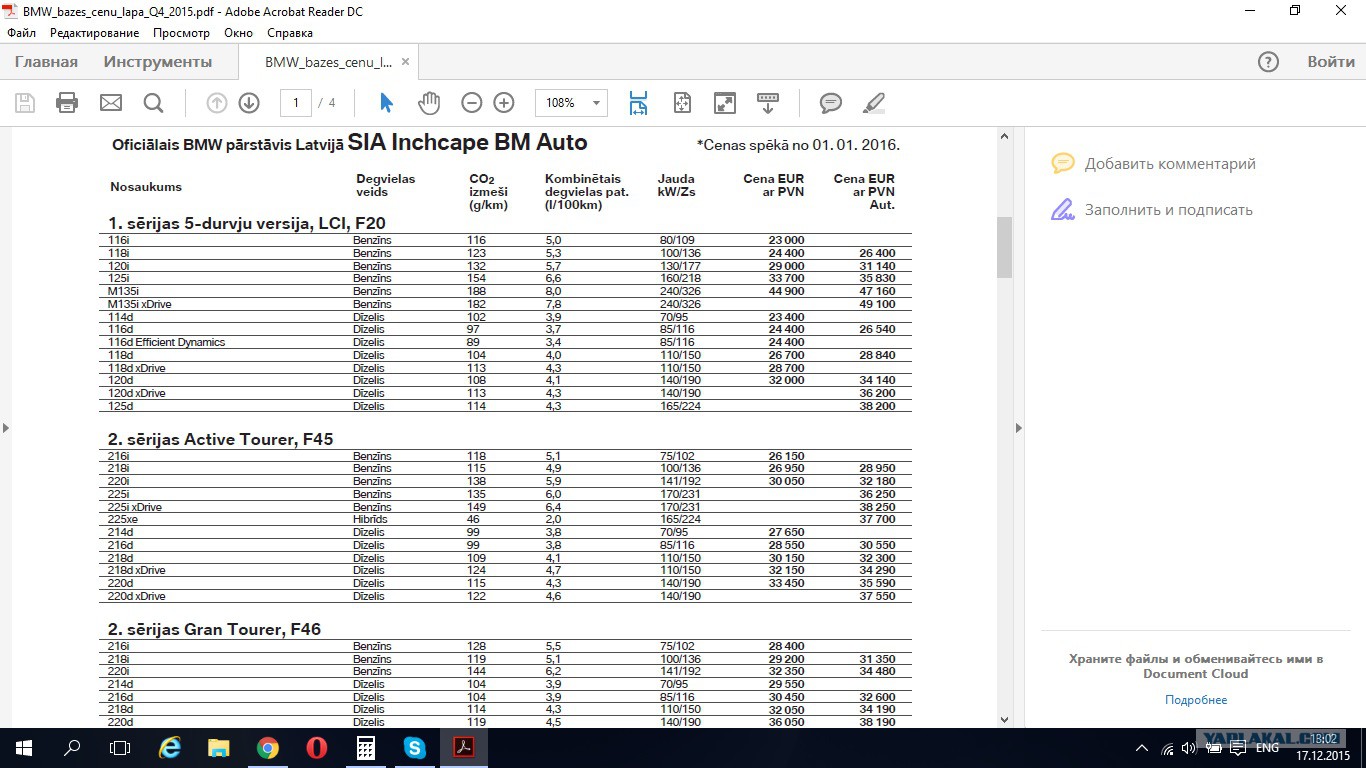1366x768 pixels.
Task: Activate the arrow selection tool
Action: [387, 103]
